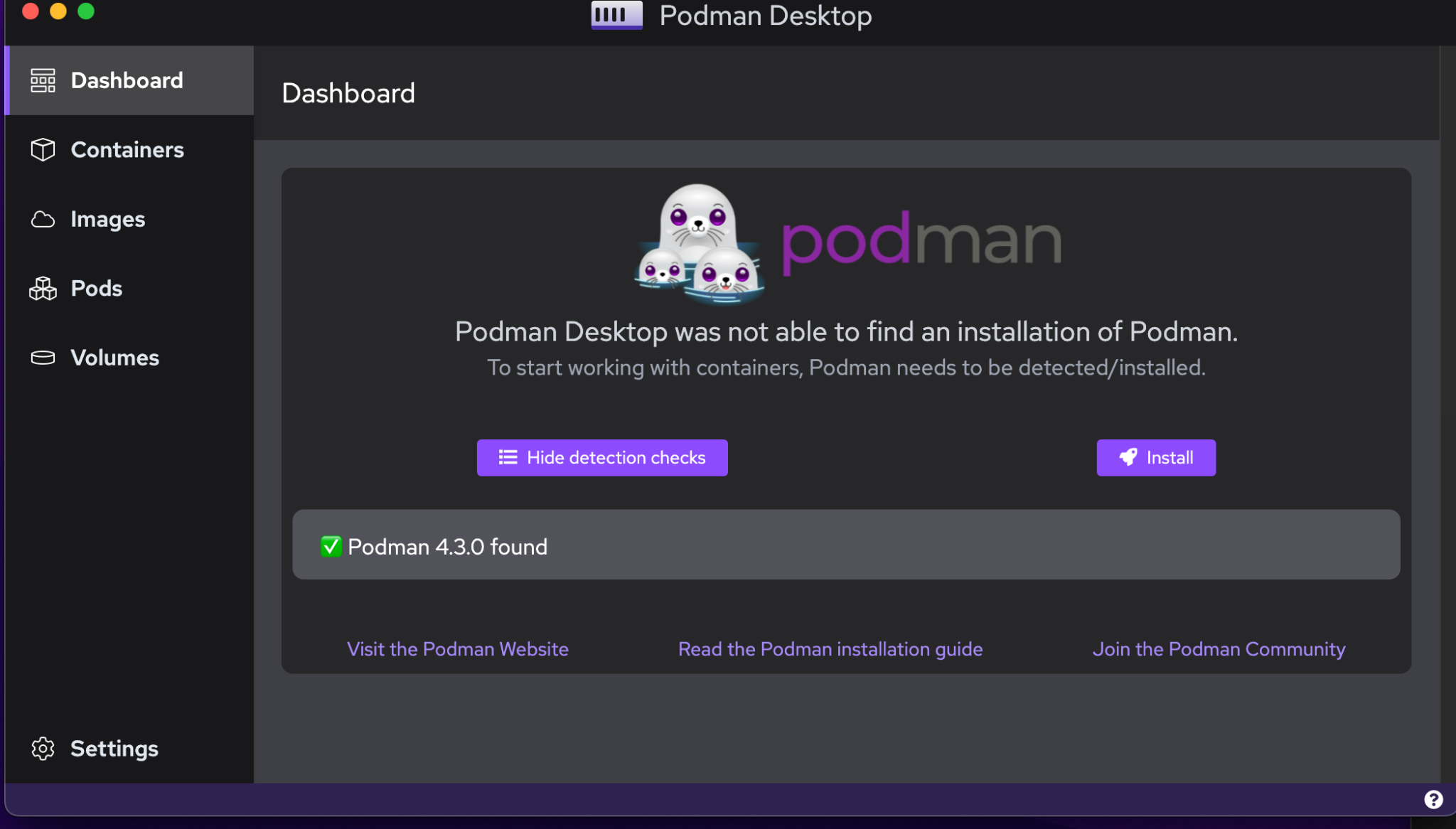The height and width of the screenshot is (829, 1456).
Task: Click the Podman Desktop icon in title bar
Action: (x=616, y=14)
